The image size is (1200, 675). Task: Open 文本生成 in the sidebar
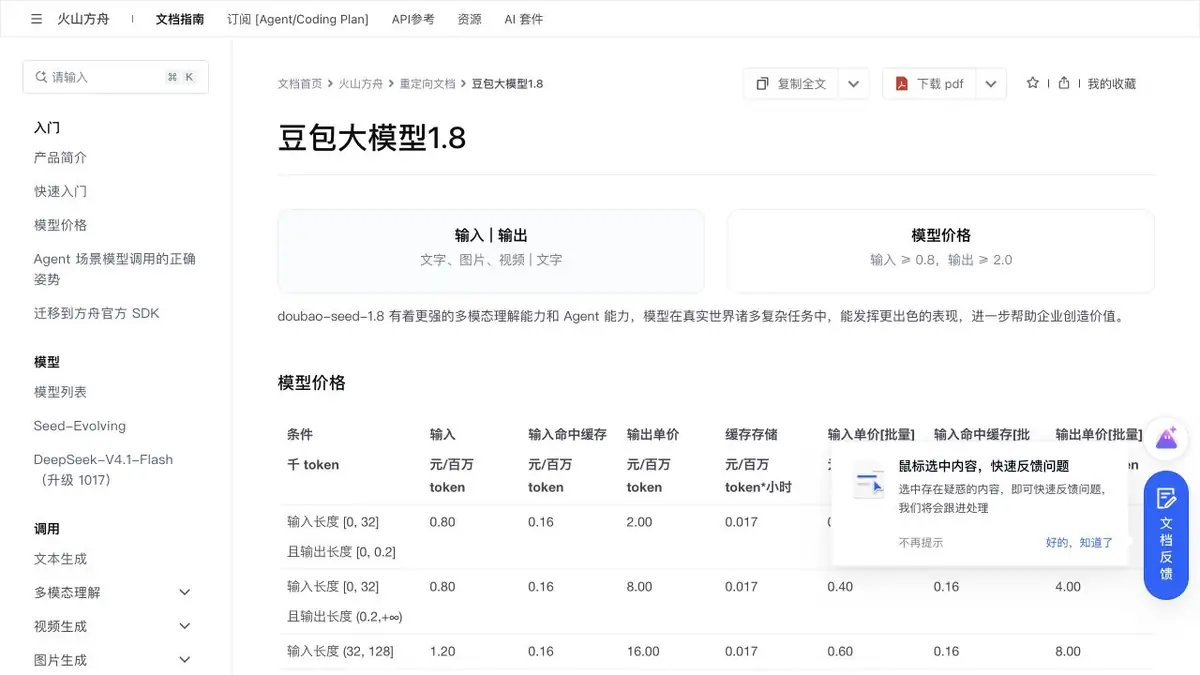coord(61,559)
